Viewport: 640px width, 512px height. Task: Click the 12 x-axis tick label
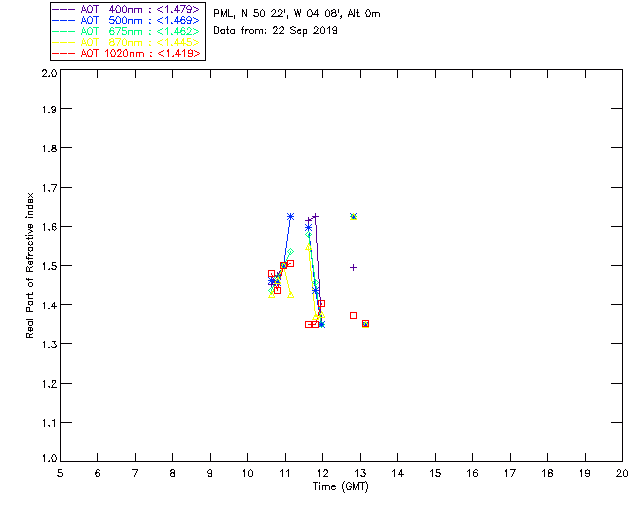[322, 473]
